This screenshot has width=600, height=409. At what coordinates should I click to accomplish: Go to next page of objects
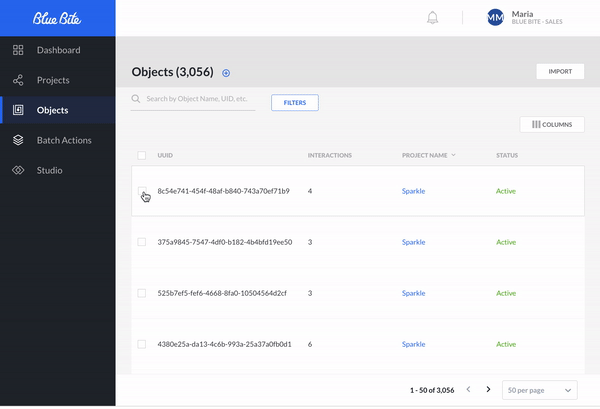488,389
